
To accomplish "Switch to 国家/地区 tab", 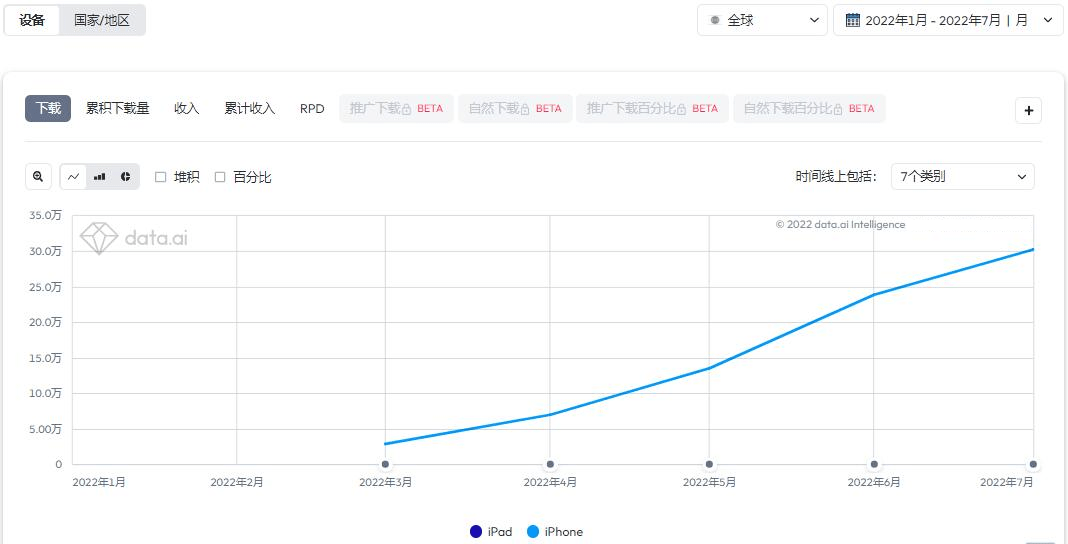I will [102, 20].
